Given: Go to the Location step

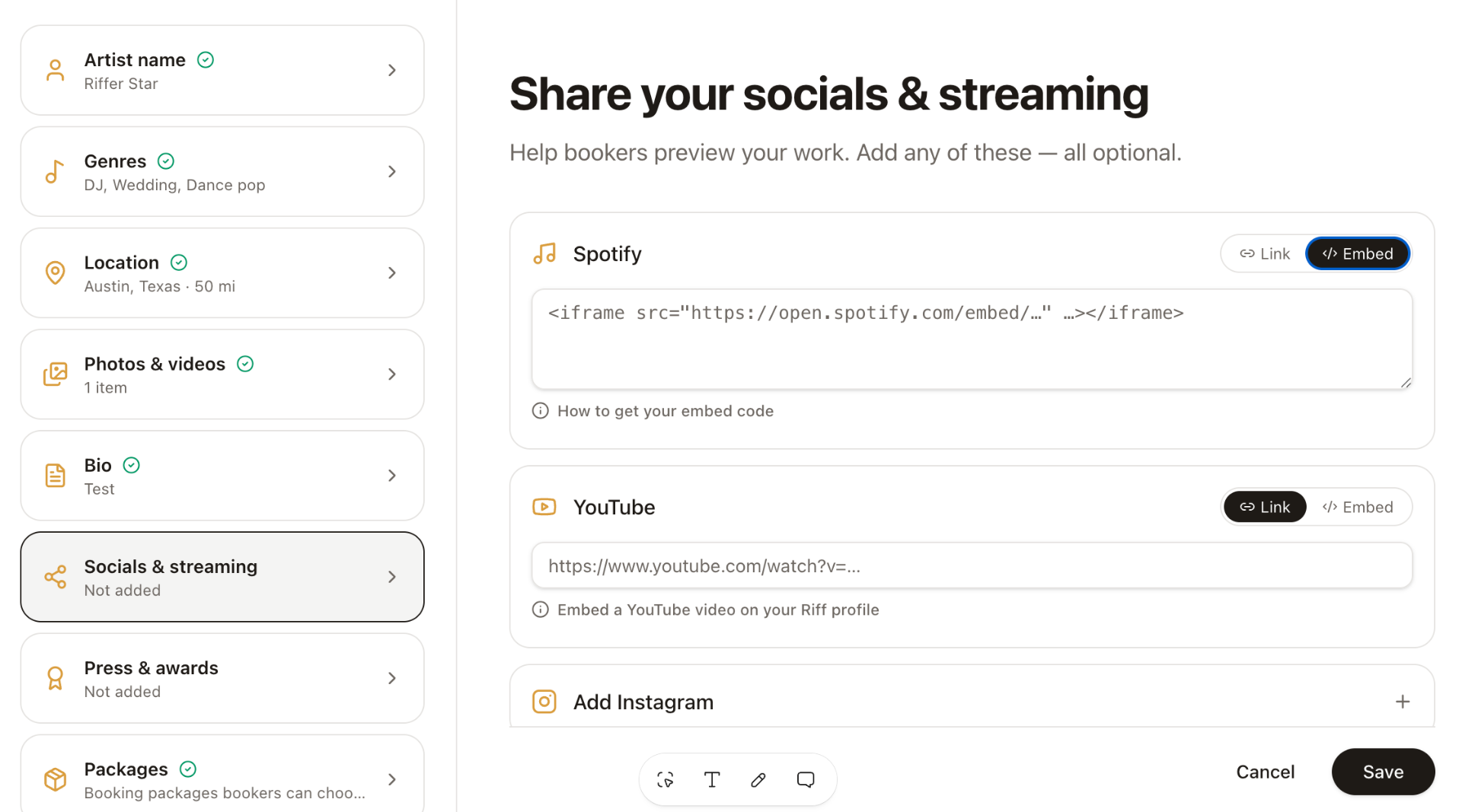Looking at the screenshot, I should click(222, 272).
